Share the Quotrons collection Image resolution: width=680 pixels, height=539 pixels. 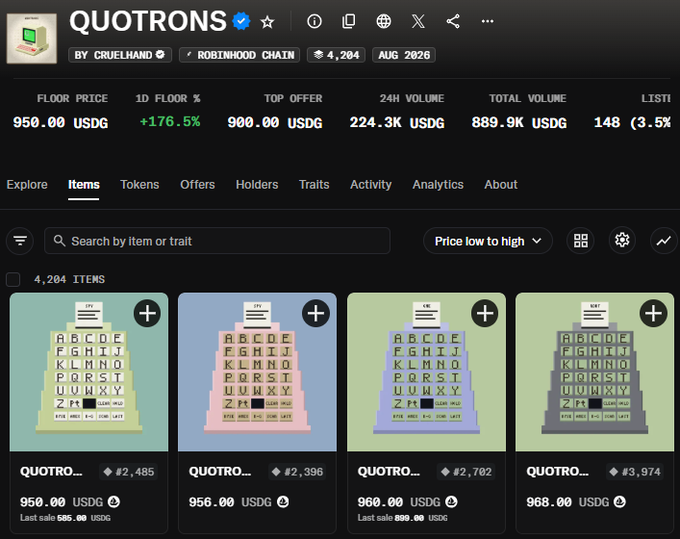pos(453,21)
